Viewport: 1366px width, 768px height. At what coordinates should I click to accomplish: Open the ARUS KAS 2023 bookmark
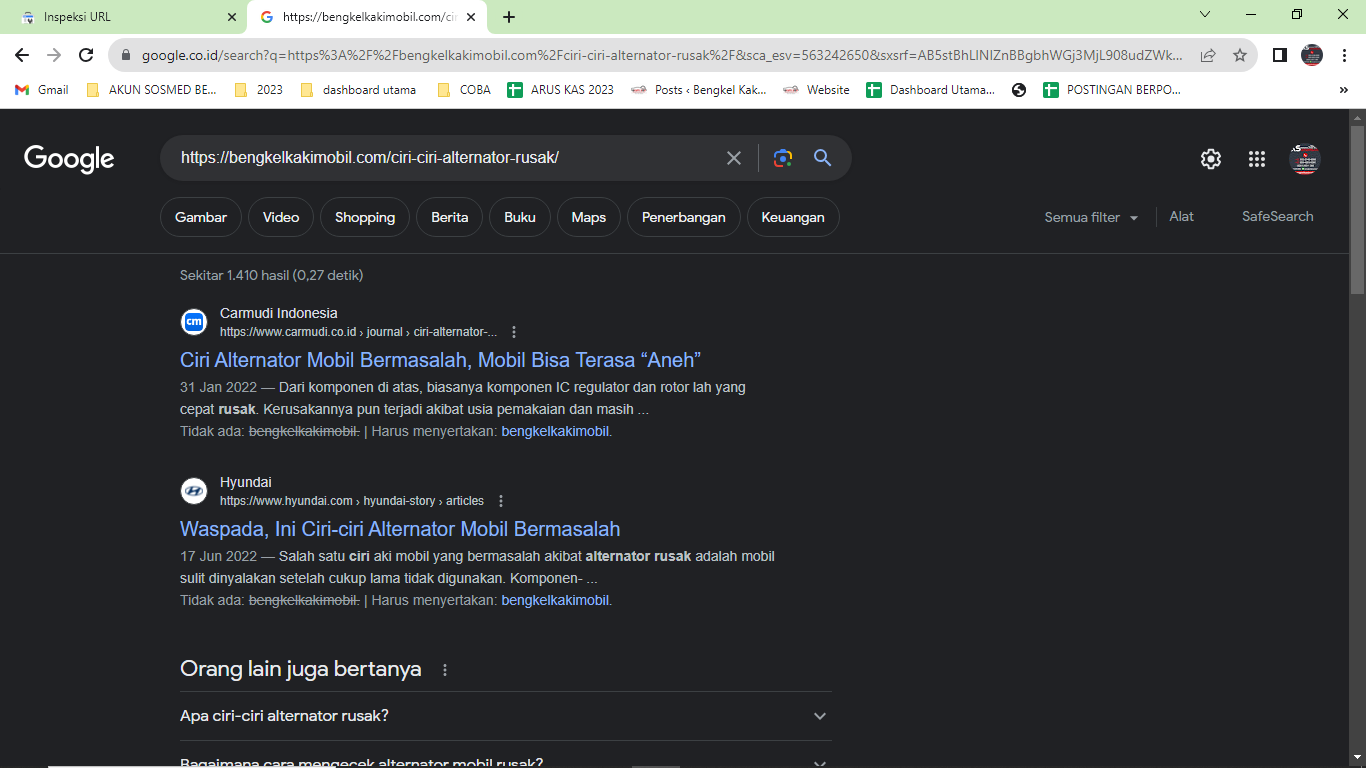pos(561,90)
